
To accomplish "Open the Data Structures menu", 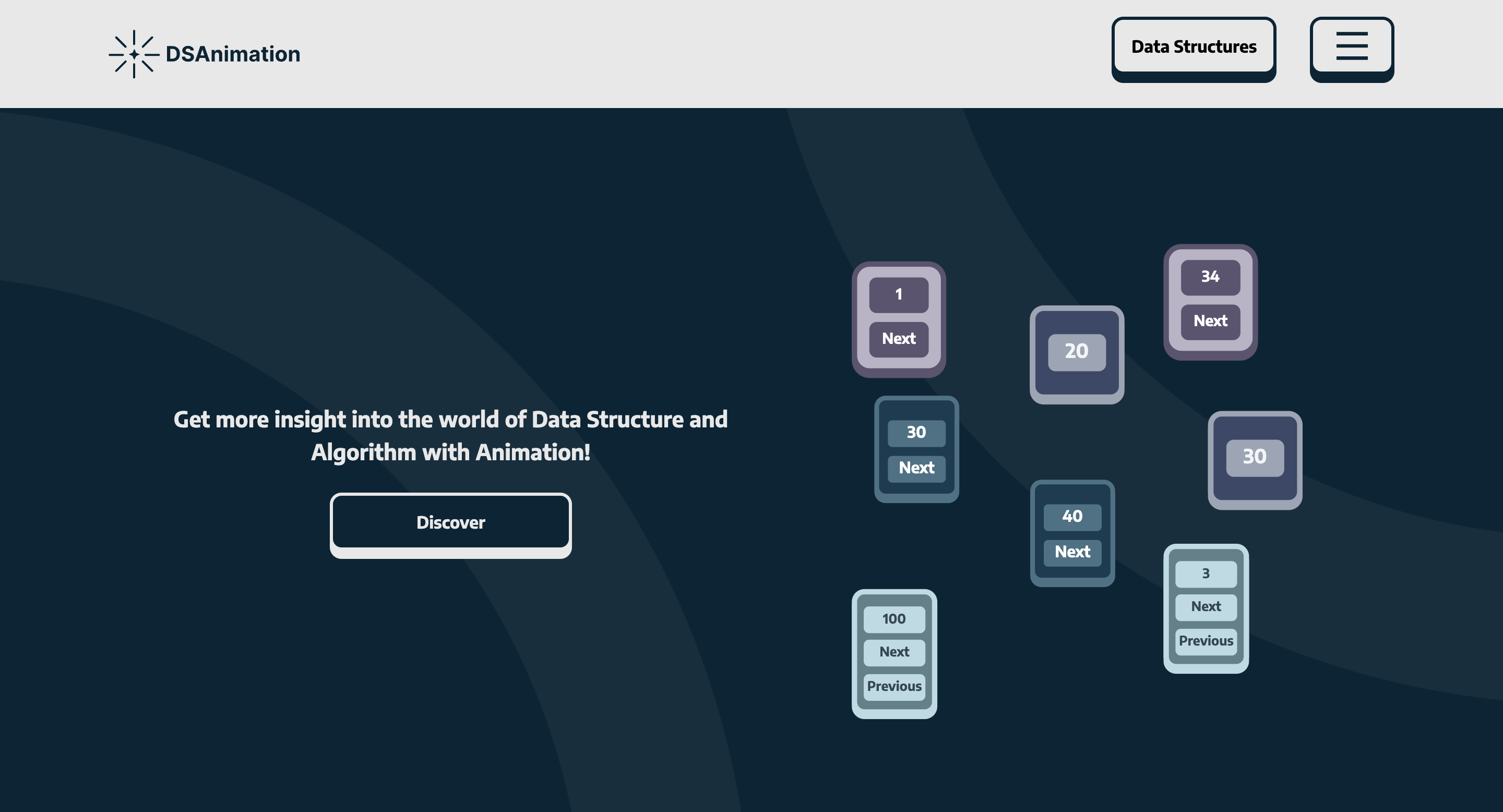I will [1193, 46].
